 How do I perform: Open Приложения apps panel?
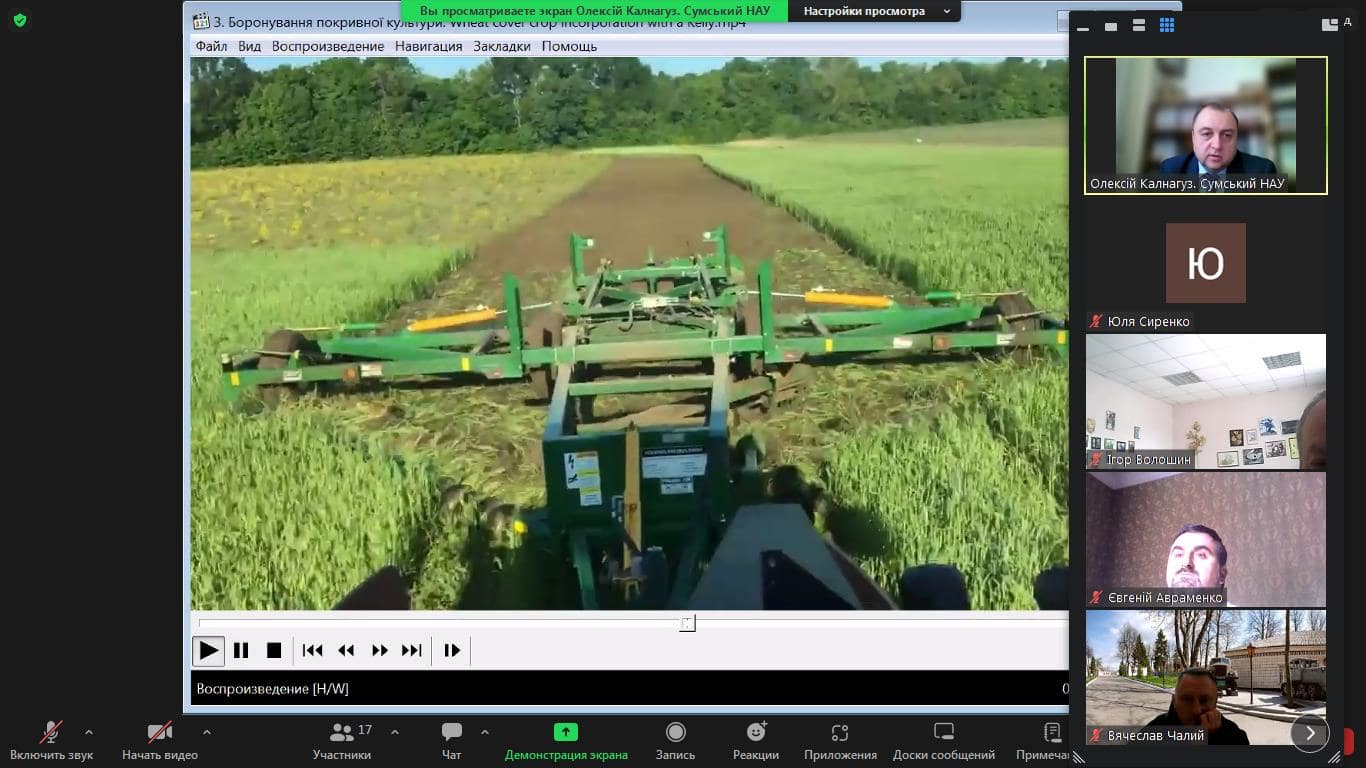tap(840, 740)
